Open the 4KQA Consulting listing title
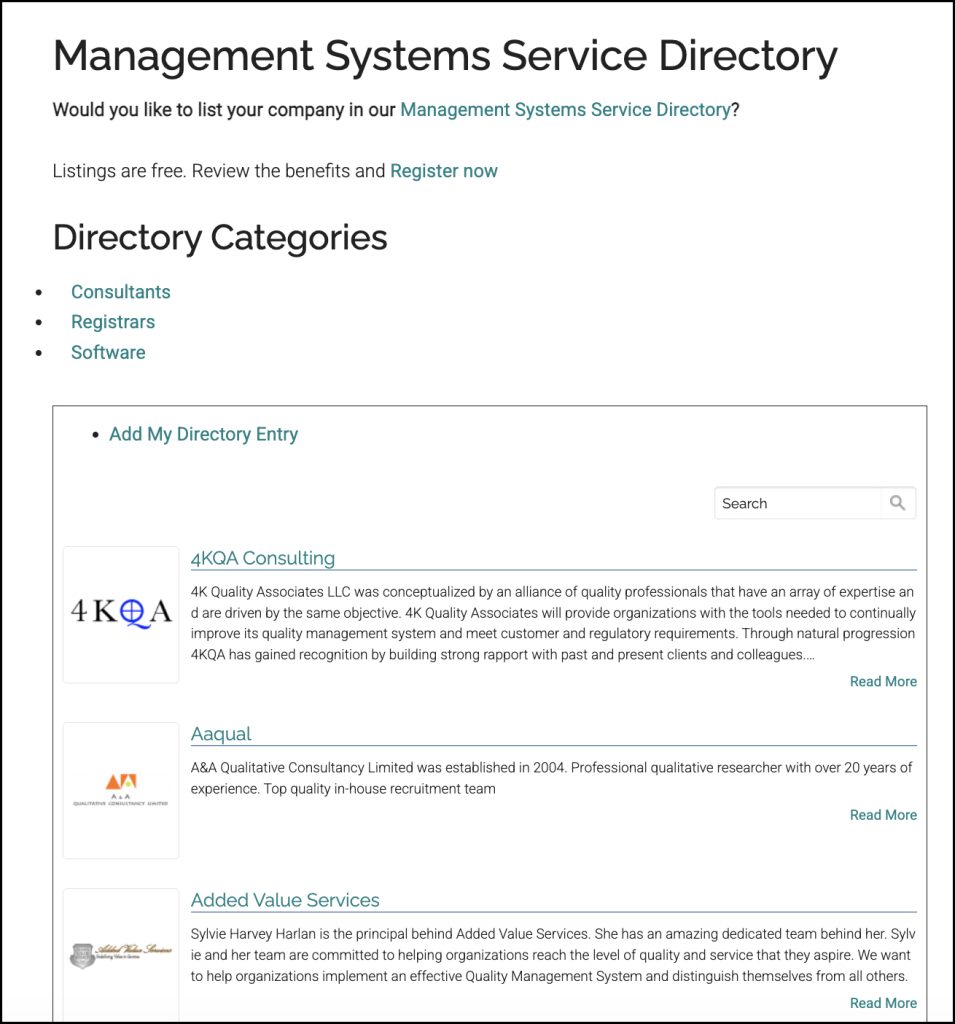Screen dimensions: 955x1024 pos(263,558)
